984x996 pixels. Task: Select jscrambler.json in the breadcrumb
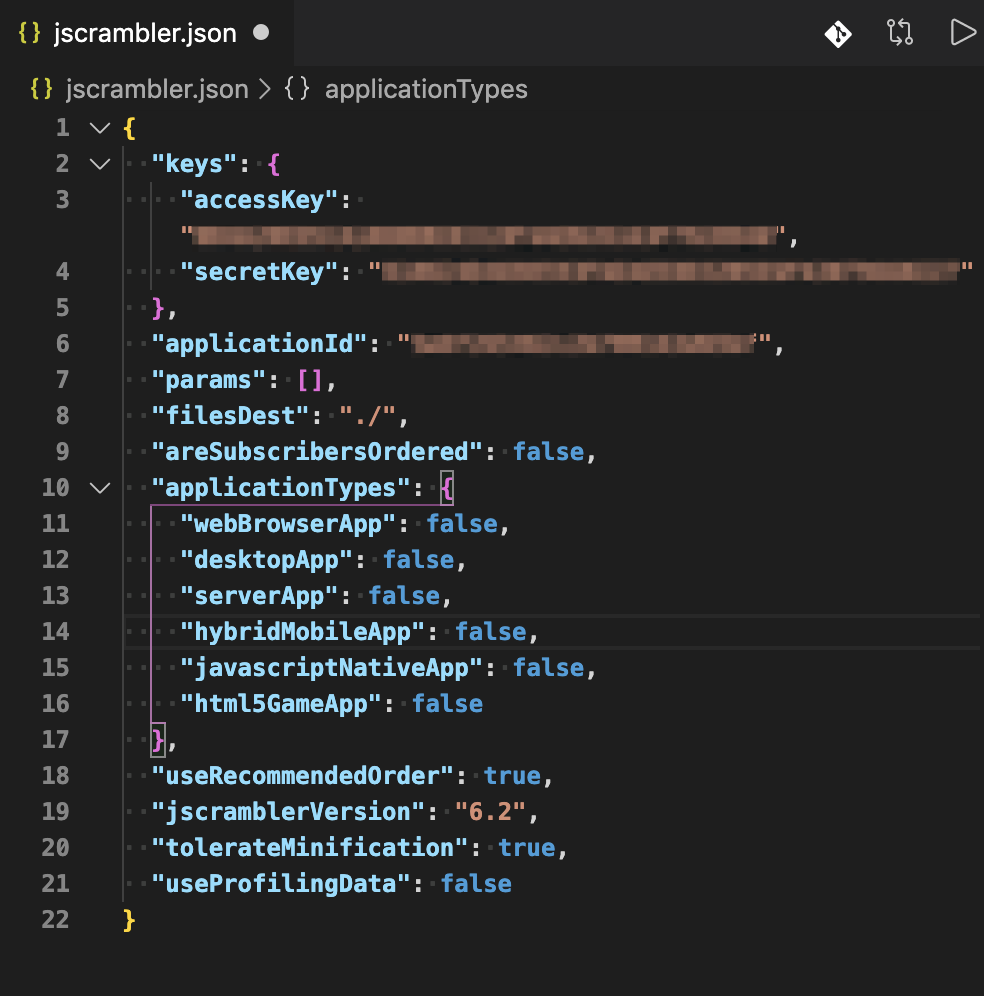point(157,89)
